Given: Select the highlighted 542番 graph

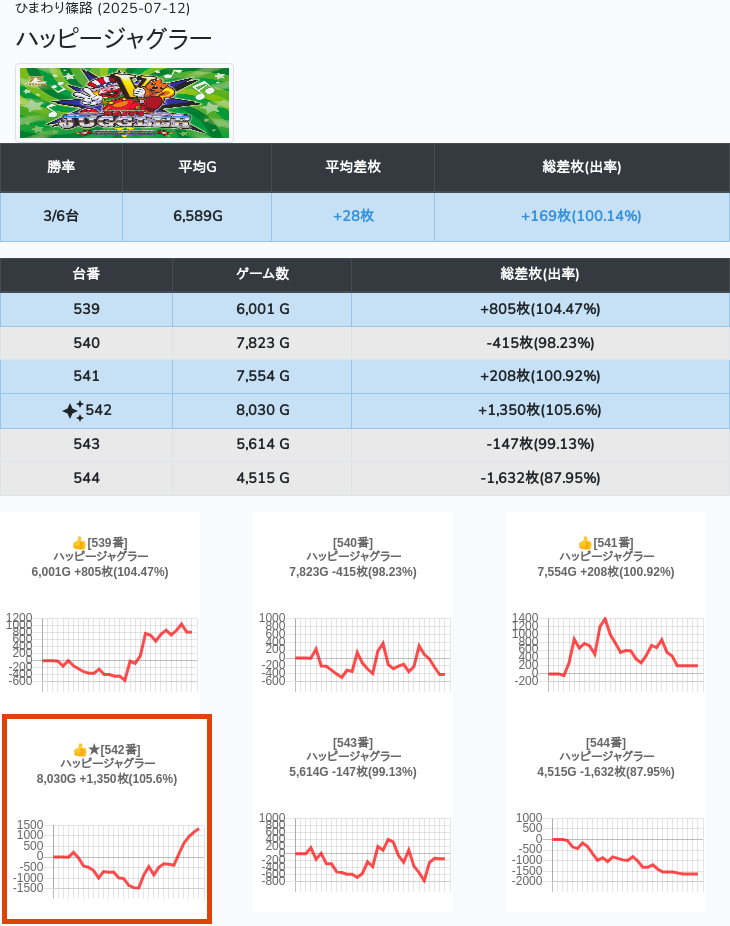Looking at the screenshot, I should pyautogui.click(x=106, y=818).
